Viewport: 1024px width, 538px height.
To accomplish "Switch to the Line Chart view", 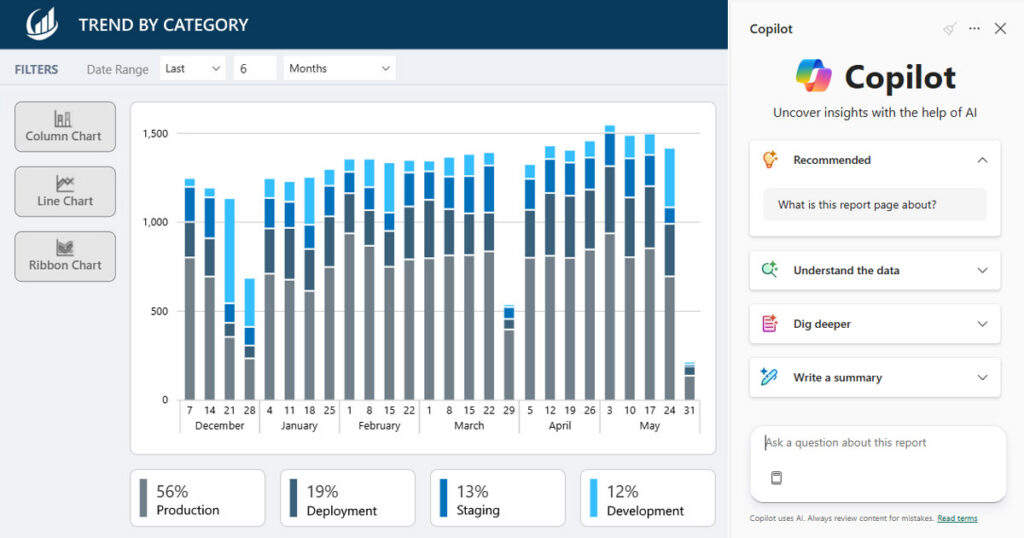I will coord(65,191).
